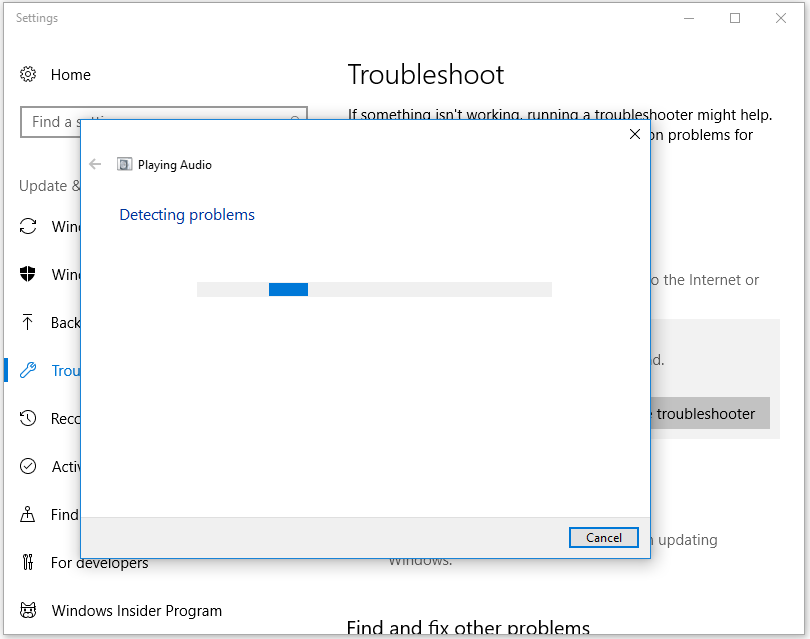Open Home in Settings sidebar
The image size is (810, 639).
pos(70,75)
